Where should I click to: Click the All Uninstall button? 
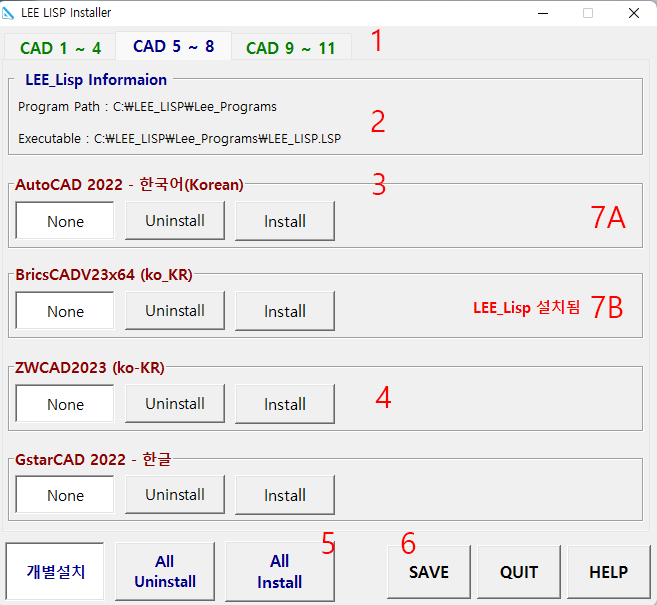tap(165, 571)
